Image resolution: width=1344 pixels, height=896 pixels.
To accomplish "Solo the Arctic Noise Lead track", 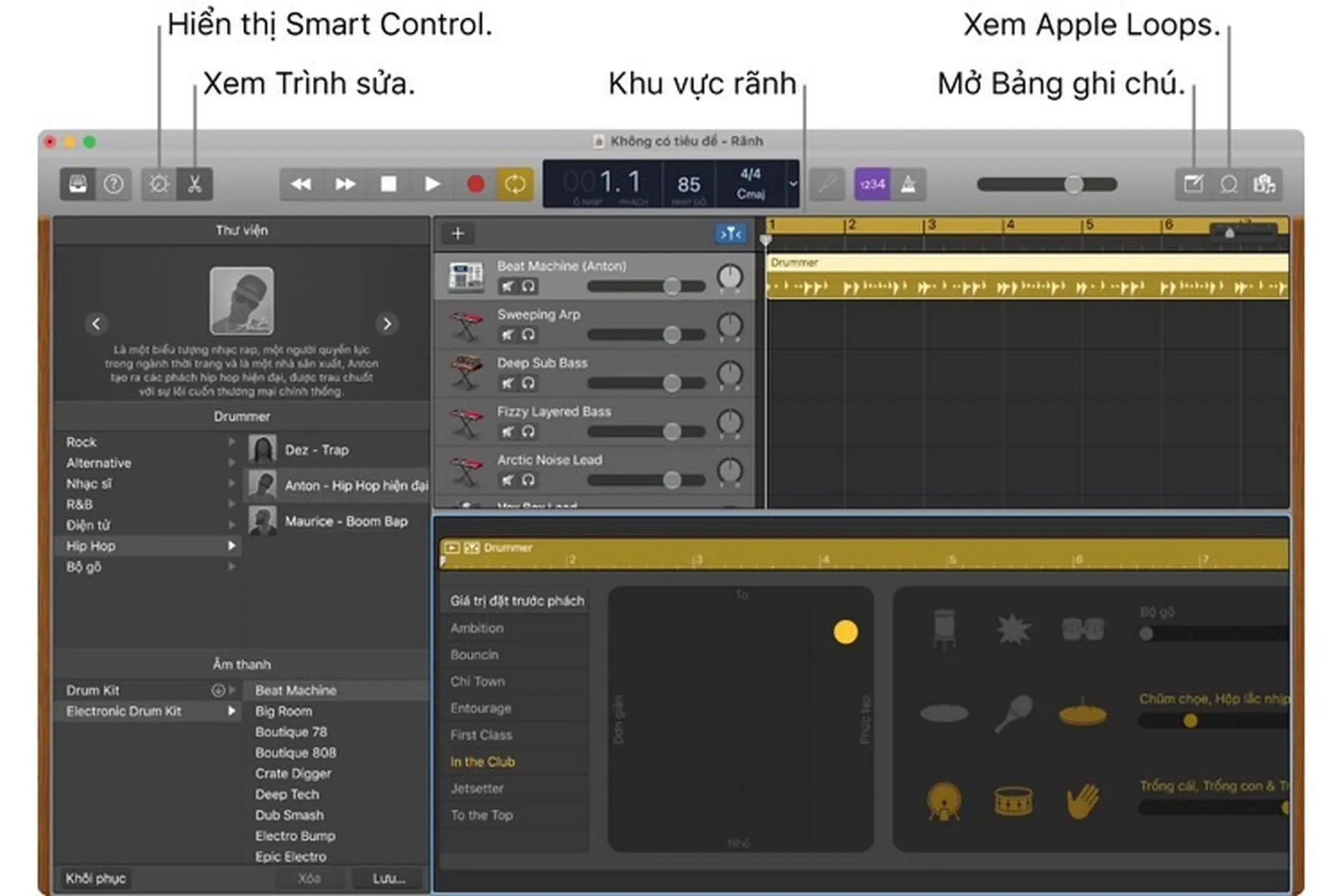I will (x=528, y=480).
